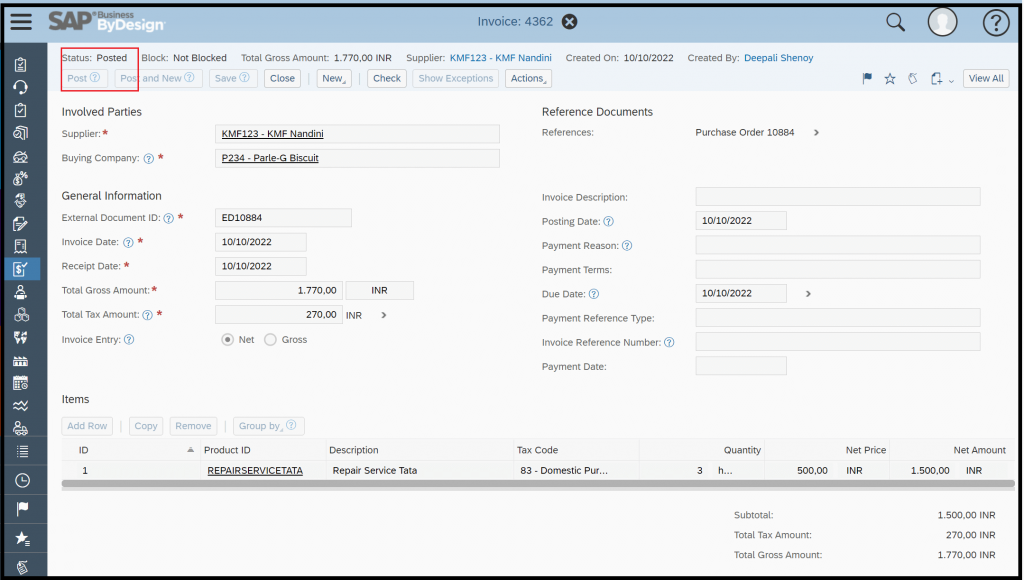Open the calendar clock sidebar icon
1024x580 pixels.
pyautogui.click(x=21, y=383)
